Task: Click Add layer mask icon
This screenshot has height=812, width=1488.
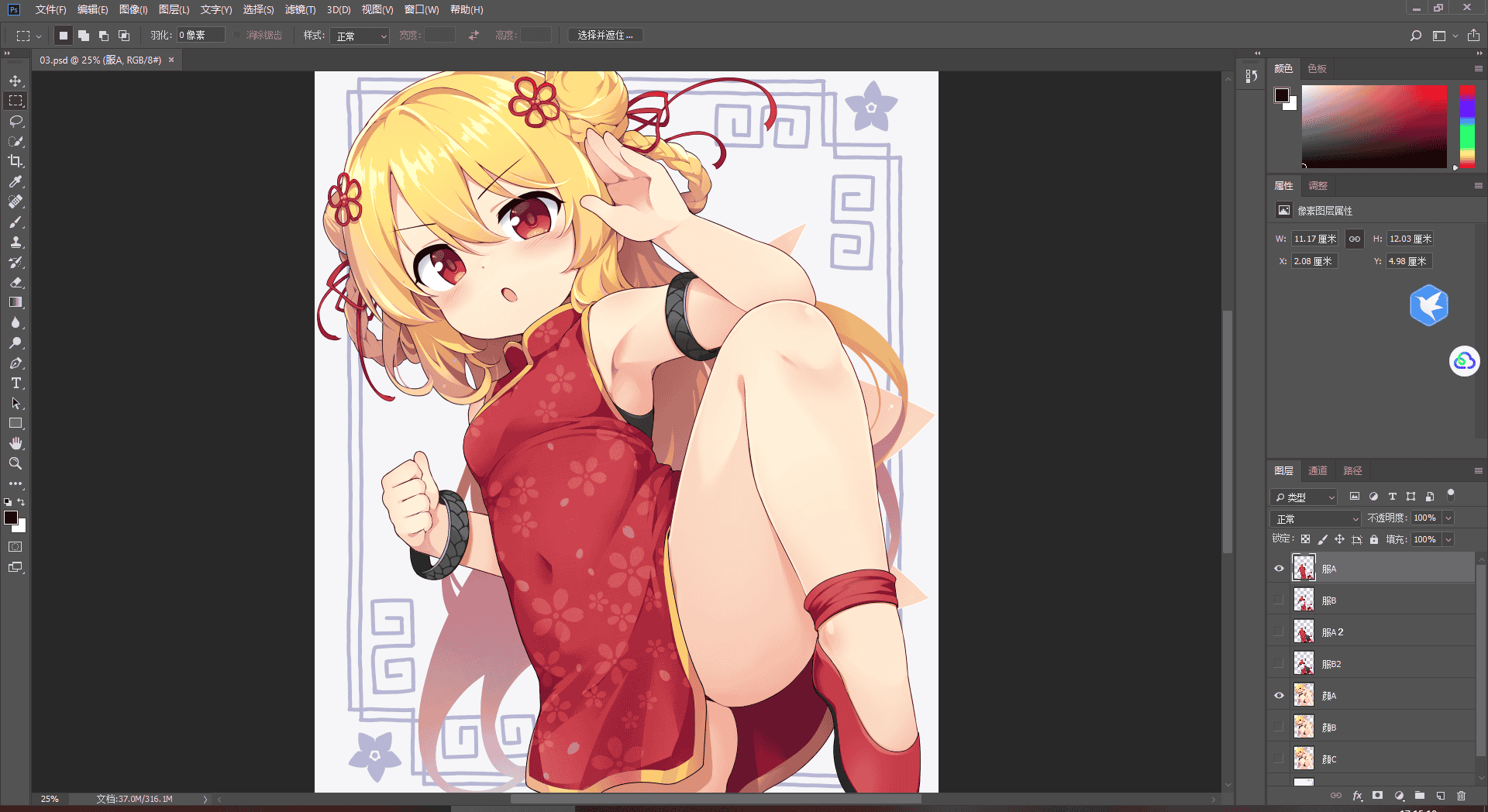Action: [1377, 796]
